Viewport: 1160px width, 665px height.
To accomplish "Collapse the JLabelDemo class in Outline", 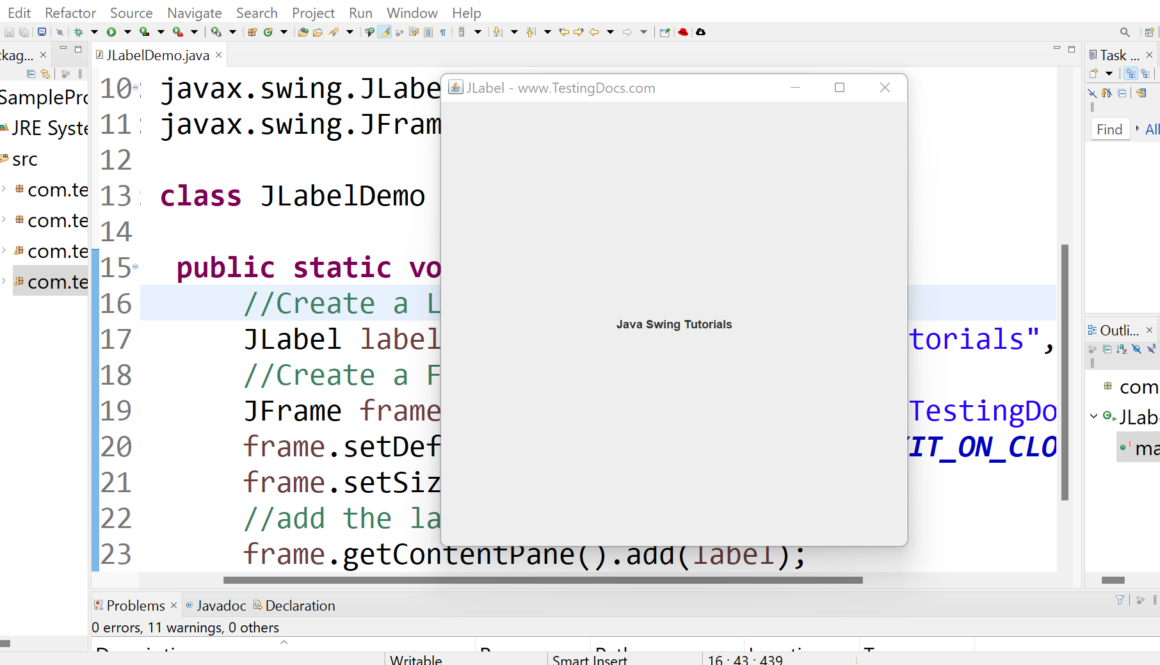I will (1094, 417).
